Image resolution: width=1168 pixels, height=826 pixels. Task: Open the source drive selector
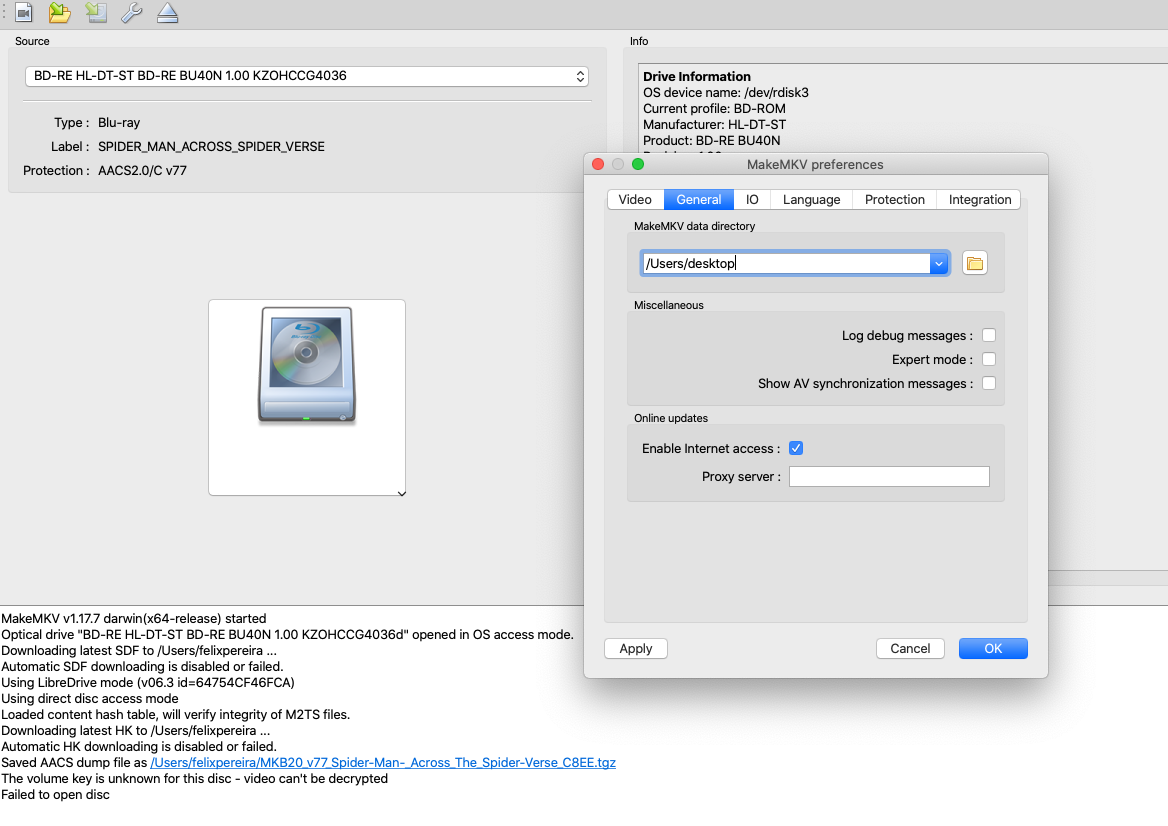tap(580, 75)
